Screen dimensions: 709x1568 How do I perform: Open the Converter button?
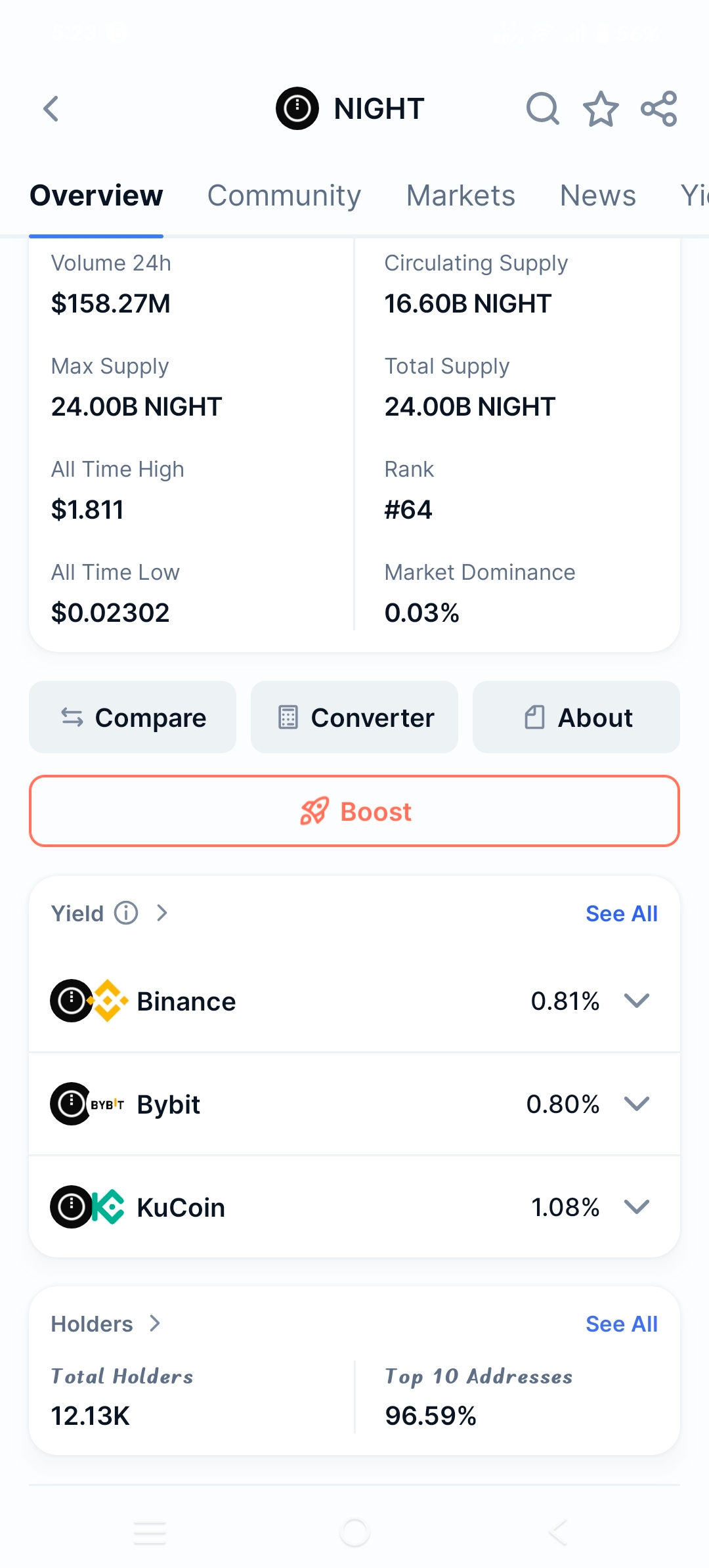(x=354, y=717)
